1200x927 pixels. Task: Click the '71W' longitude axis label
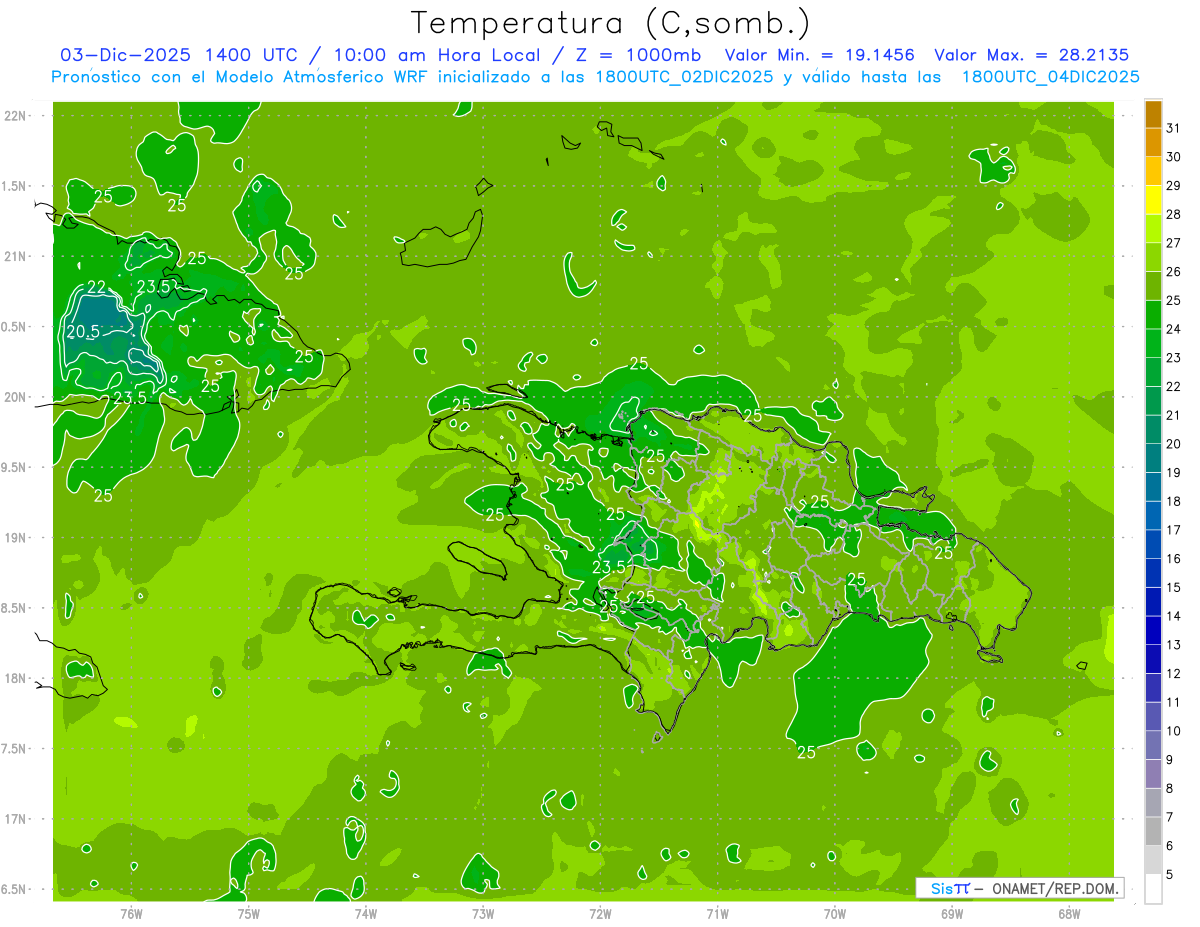[717, 913]
